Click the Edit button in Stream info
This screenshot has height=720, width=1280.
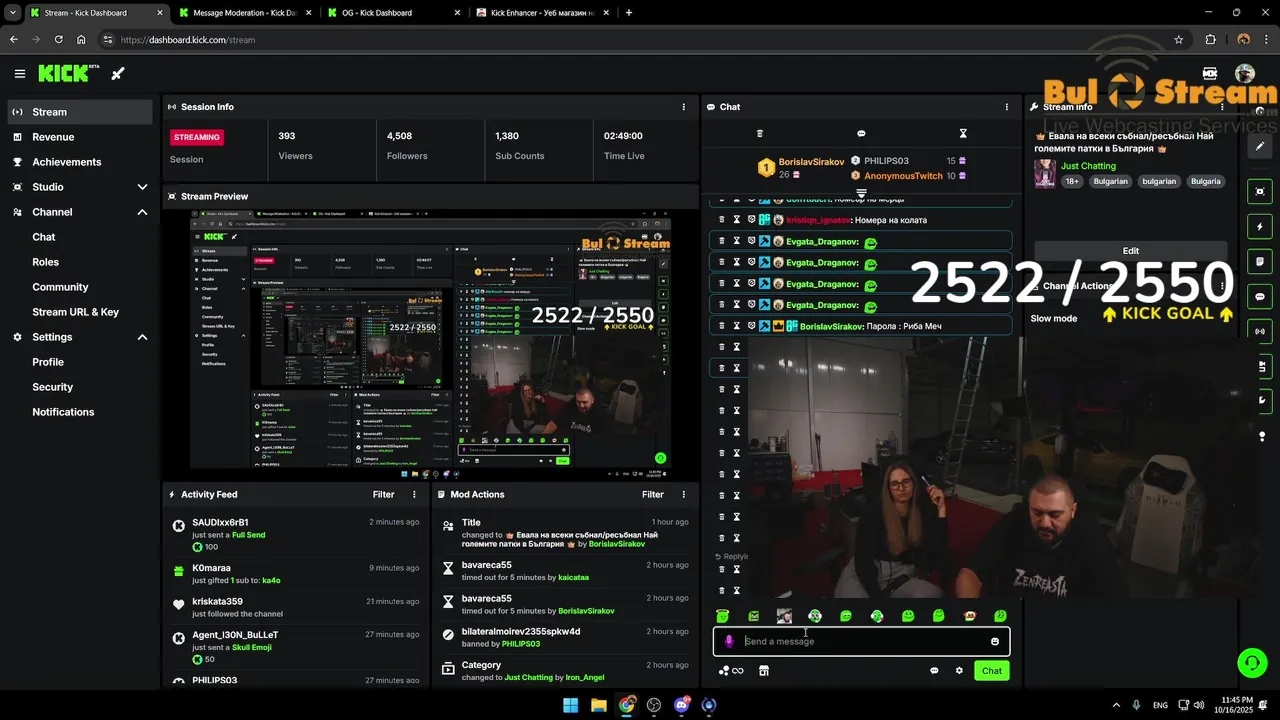coord(1131,251)
